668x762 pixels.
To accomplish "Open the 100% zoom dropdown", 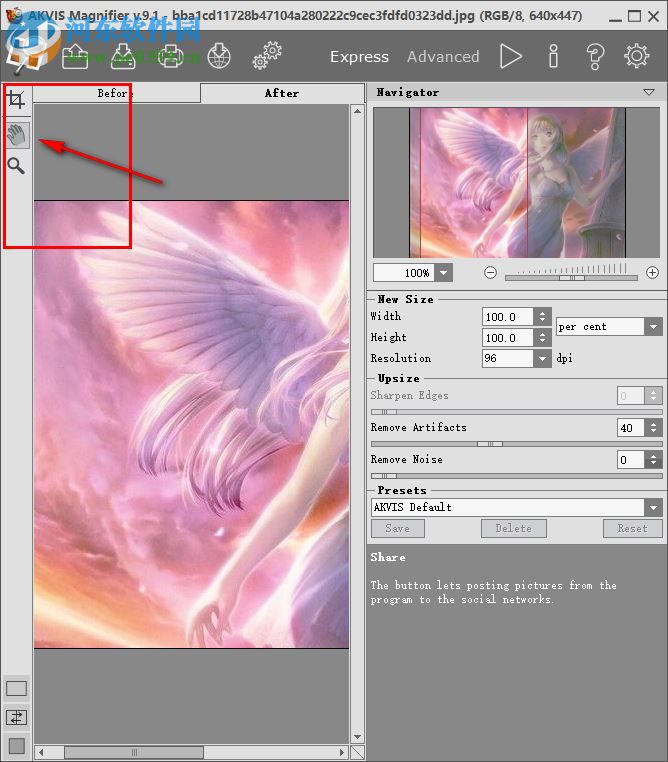I will 444,273.
